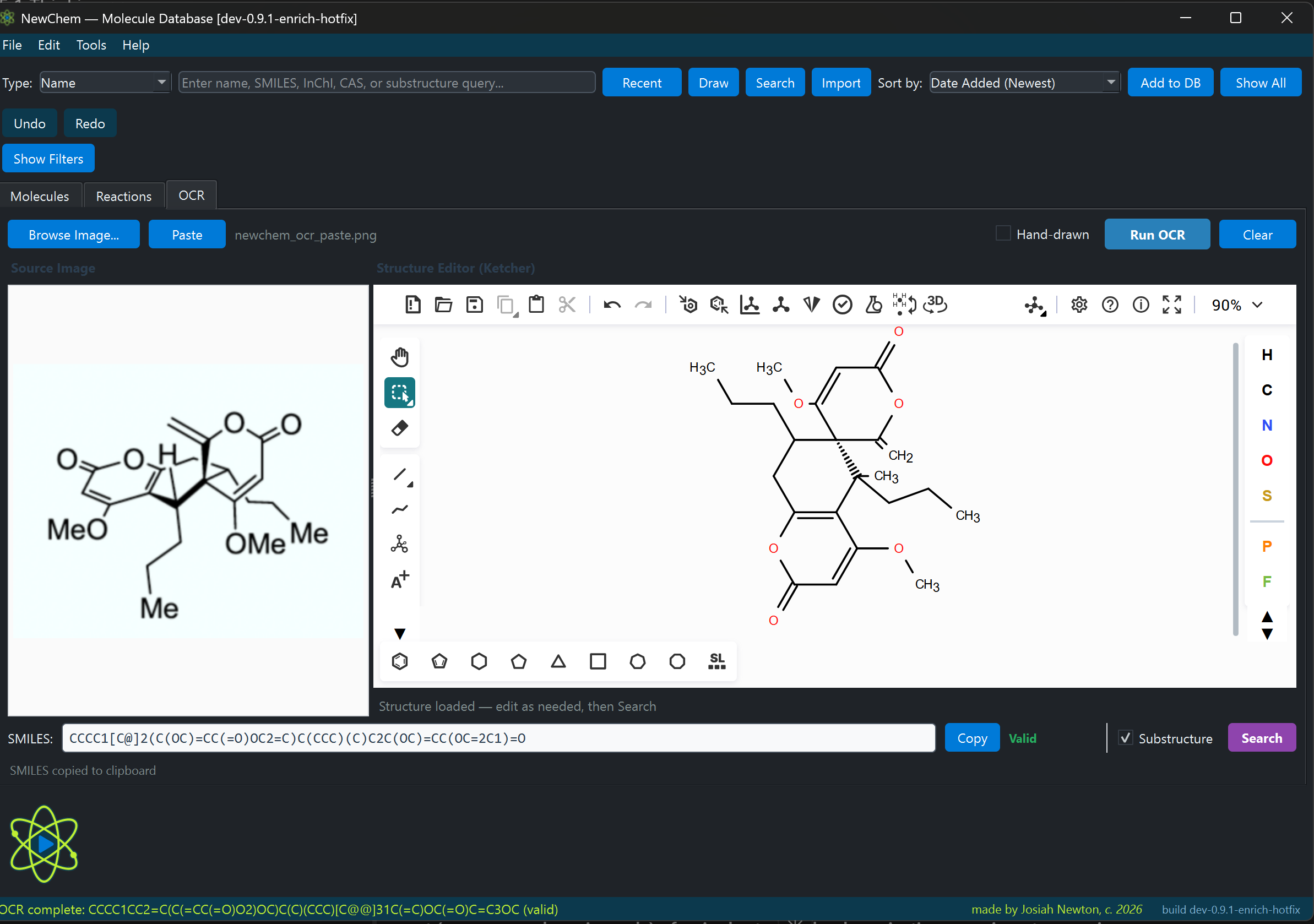Switch to the Reactions tab
The height and width of the screenshot is (924, 1314).
click(x=123, y=195)
